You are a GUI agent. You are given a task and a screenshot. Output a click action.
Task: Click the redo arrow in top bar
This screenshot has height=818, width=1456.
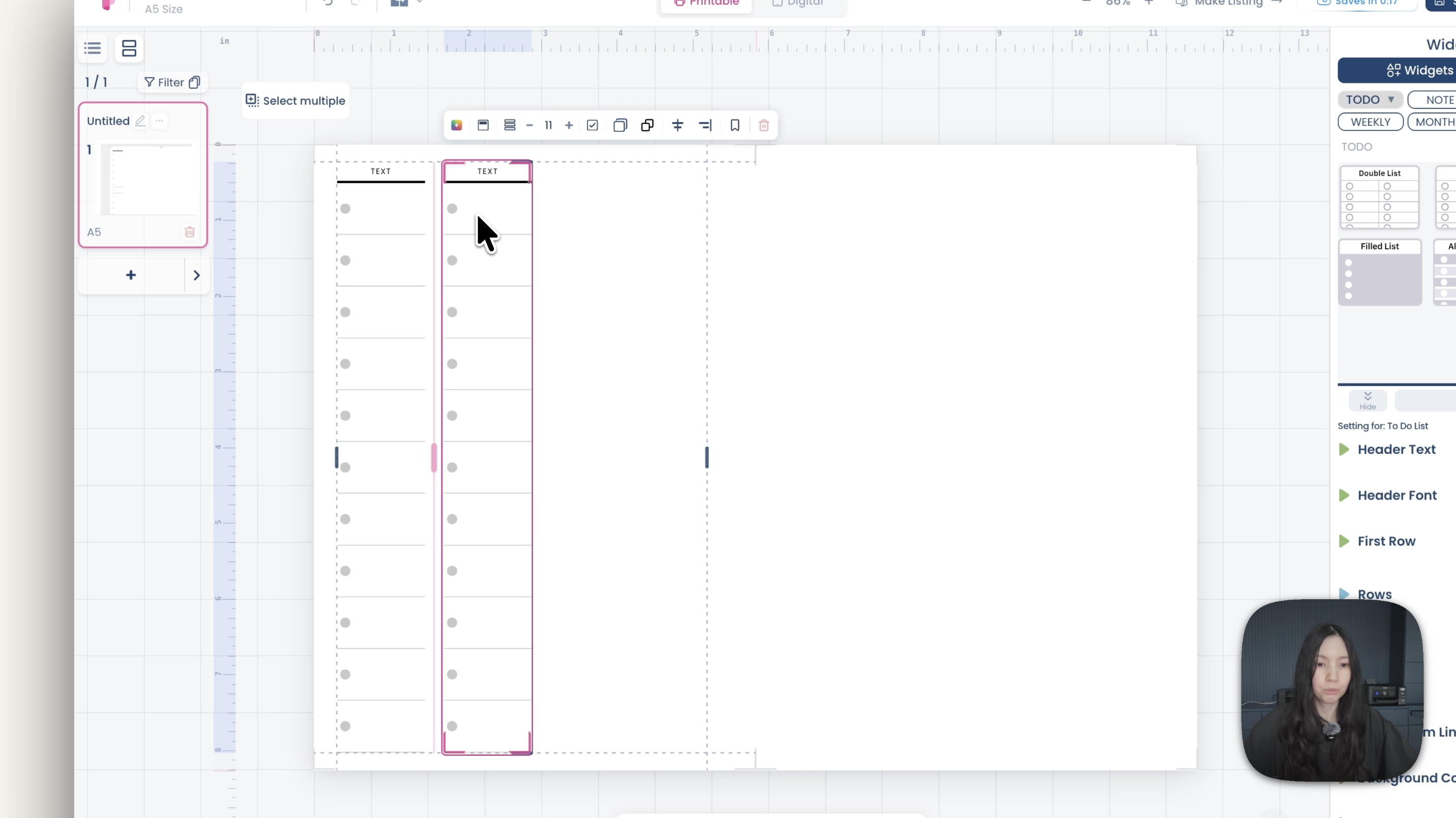click(356, 3)
